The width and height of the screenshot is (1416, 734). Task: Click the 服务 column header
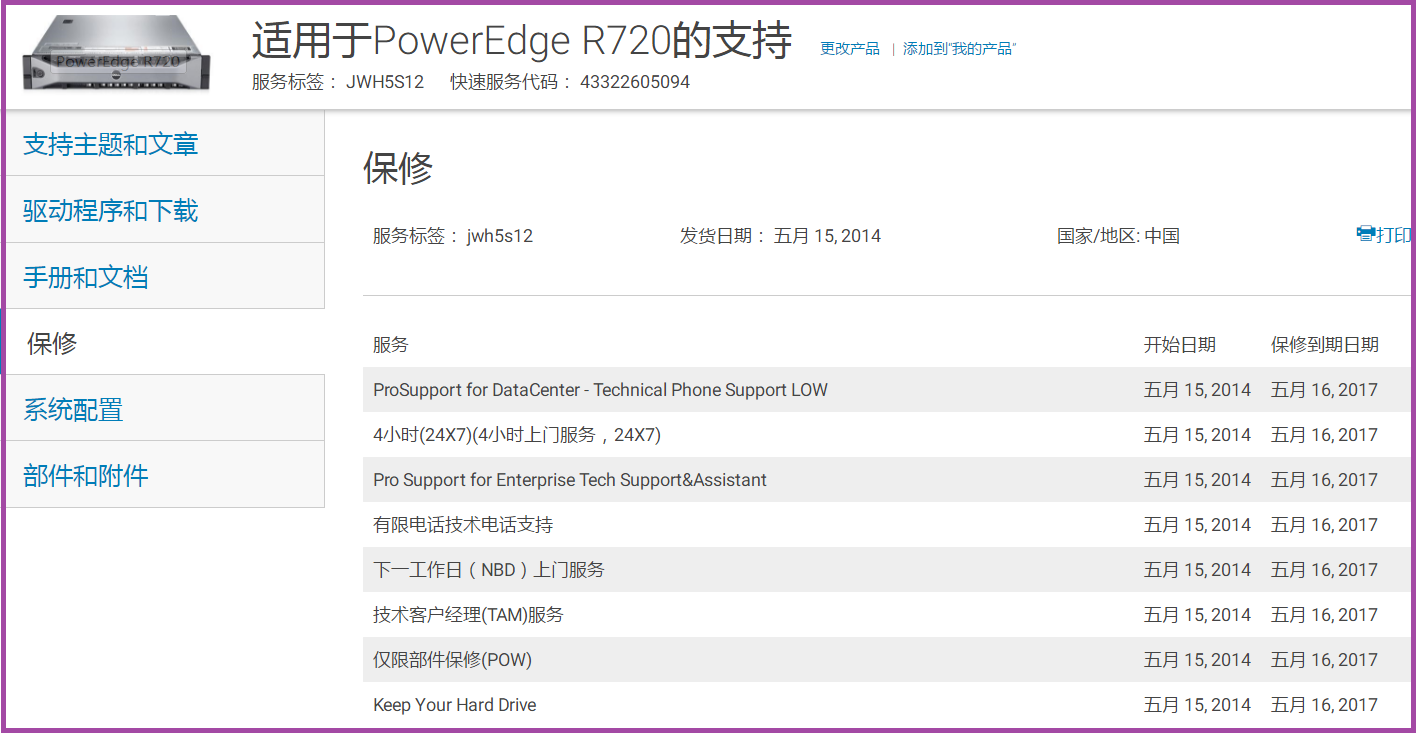click(x=390, y=345)
